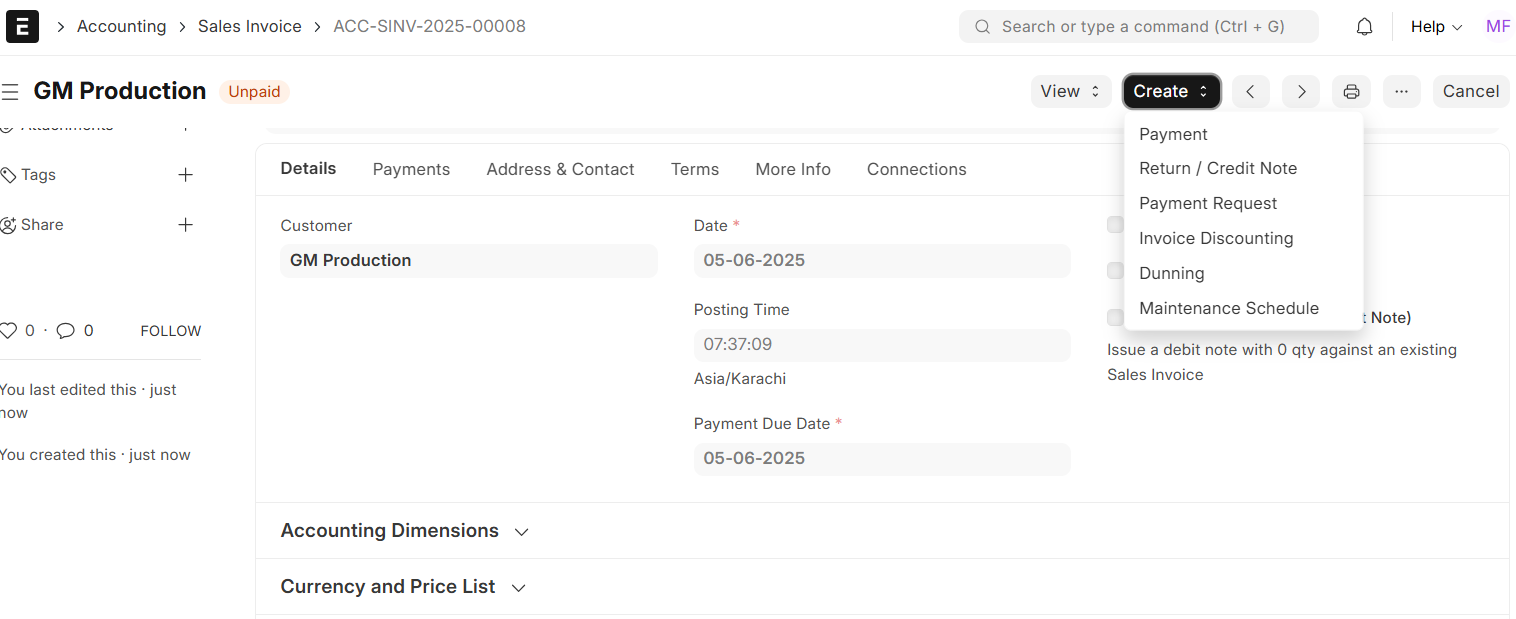Open the notifications bell
This screenshot has width=1516, height=619.
[1364, 27]
